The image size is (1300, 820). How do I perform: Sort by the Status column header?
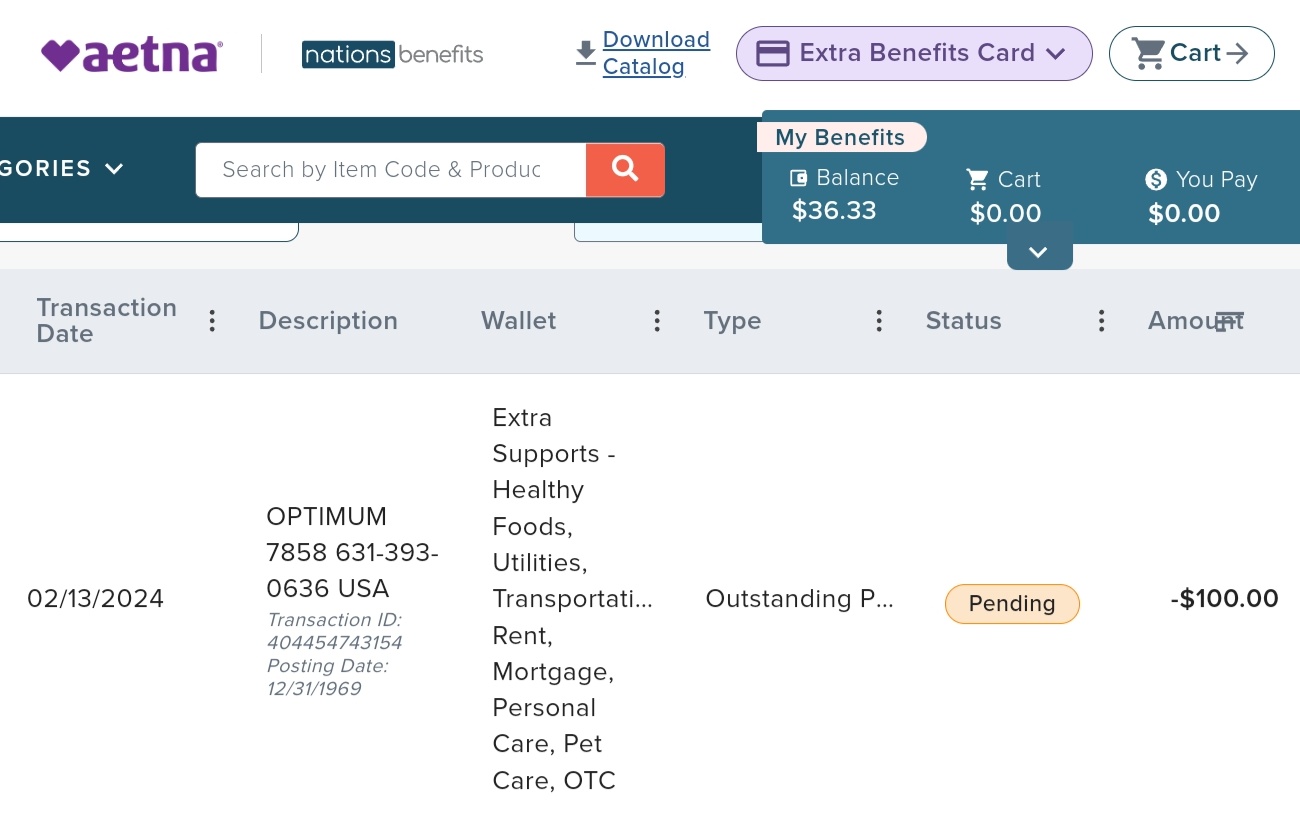[963, 321]
